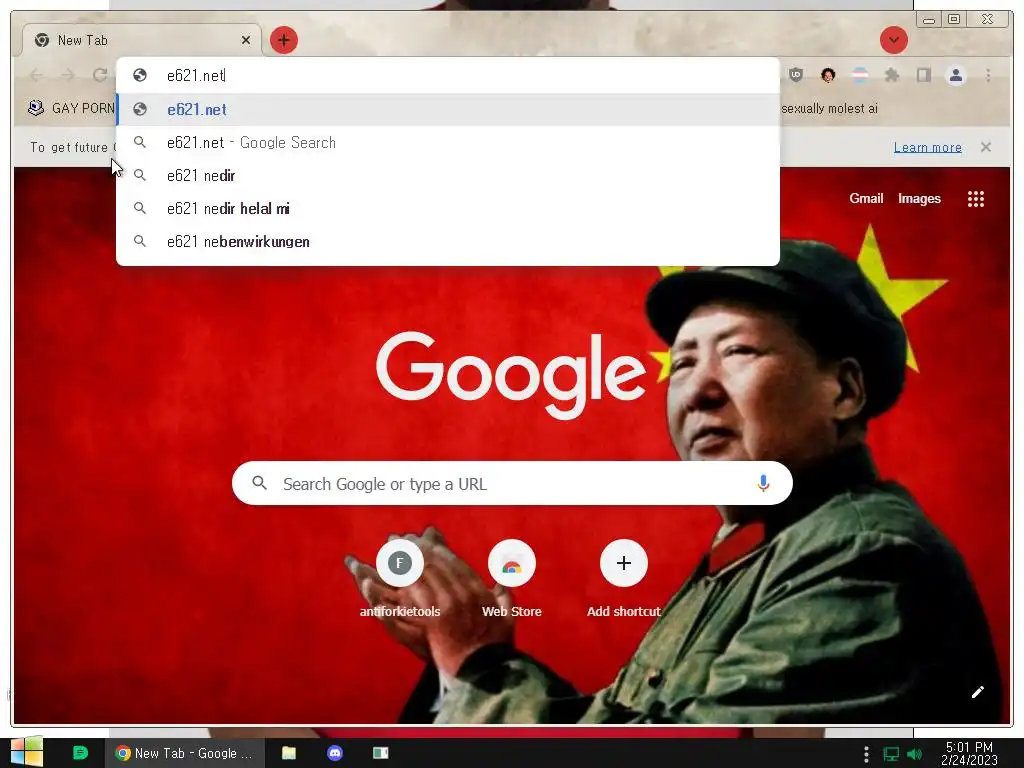Pick the 'e621 nedir' search suggestion
Image resolution: width=1024 pixels, height=768 pixels.
447,175
